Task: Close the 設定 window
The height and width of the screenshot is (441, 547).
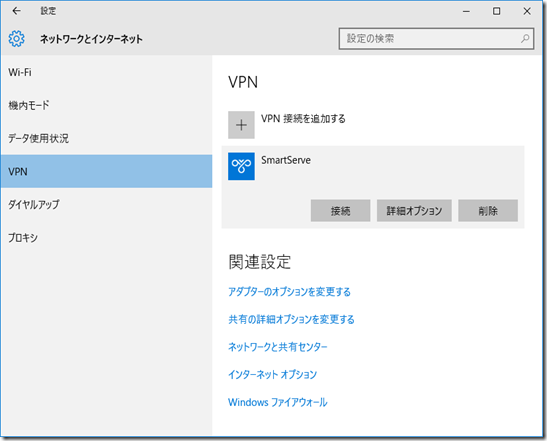Action: click(x=527, y=11)
